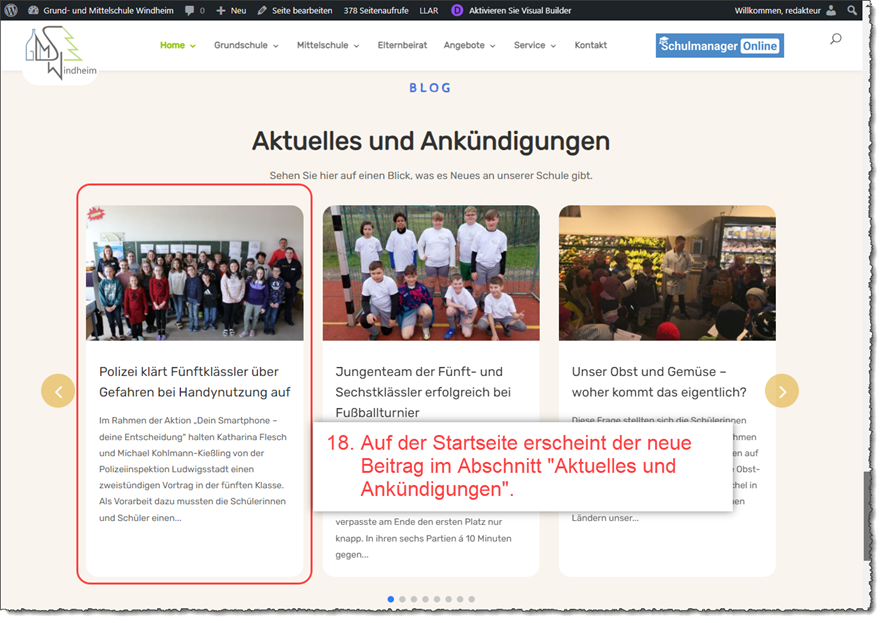Screen dimensions: 883x623
Task: Open the Jungenteam der Fünft- und Sechstklässler article title
Action: coord(423,392)
